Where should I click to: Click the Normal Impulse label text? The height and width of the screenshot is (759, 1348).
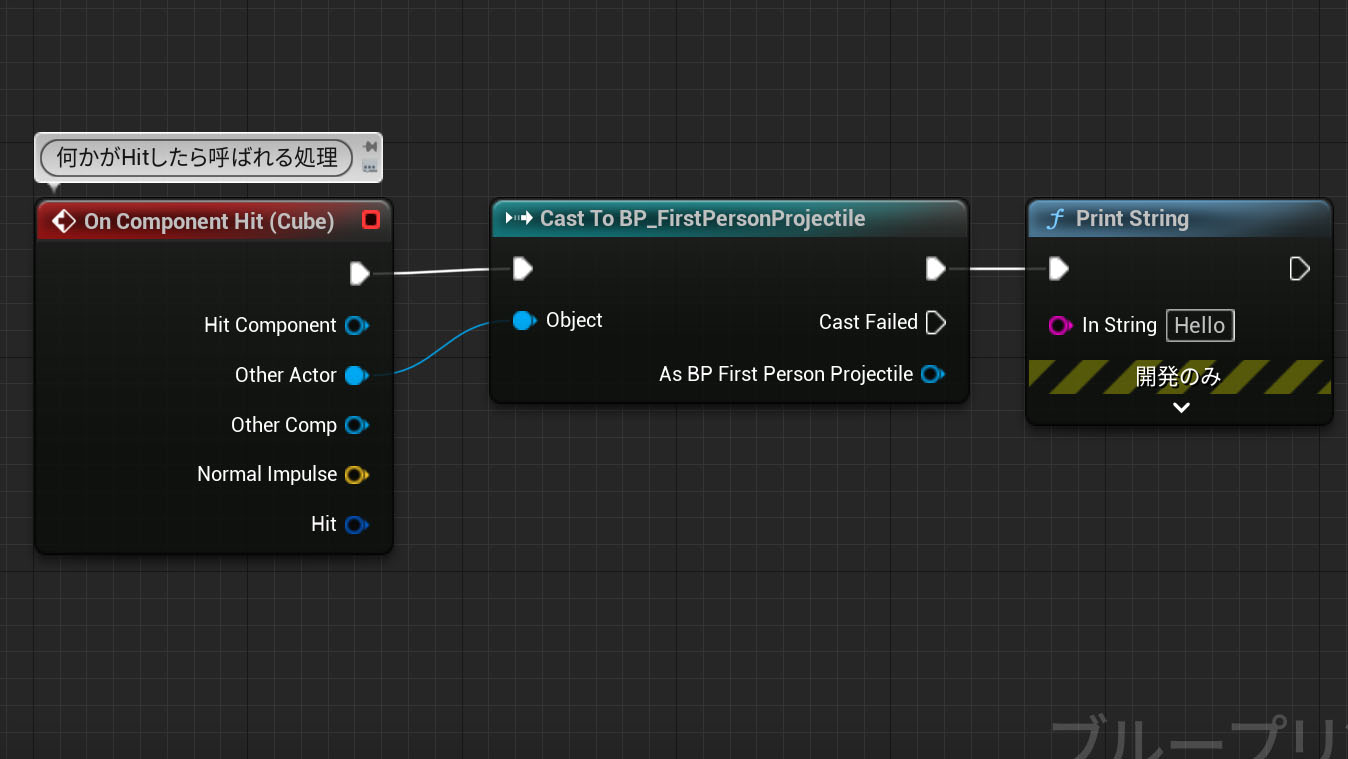pyautogui.click(x=267, y=474)
